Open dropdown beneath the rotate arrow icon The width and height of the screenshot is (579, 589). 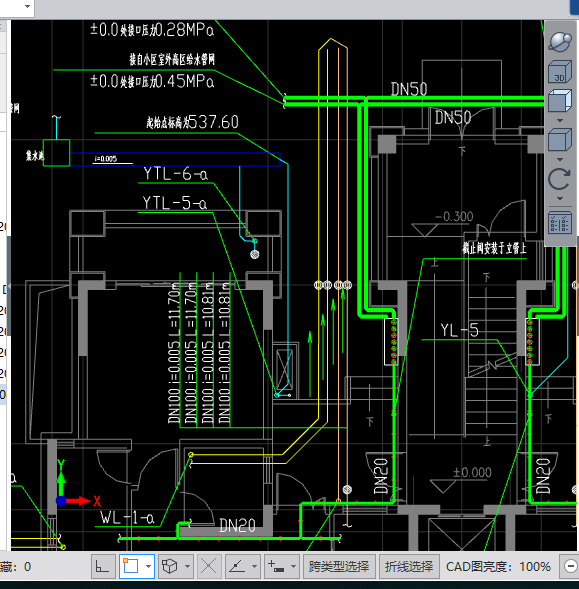[559, 198]
